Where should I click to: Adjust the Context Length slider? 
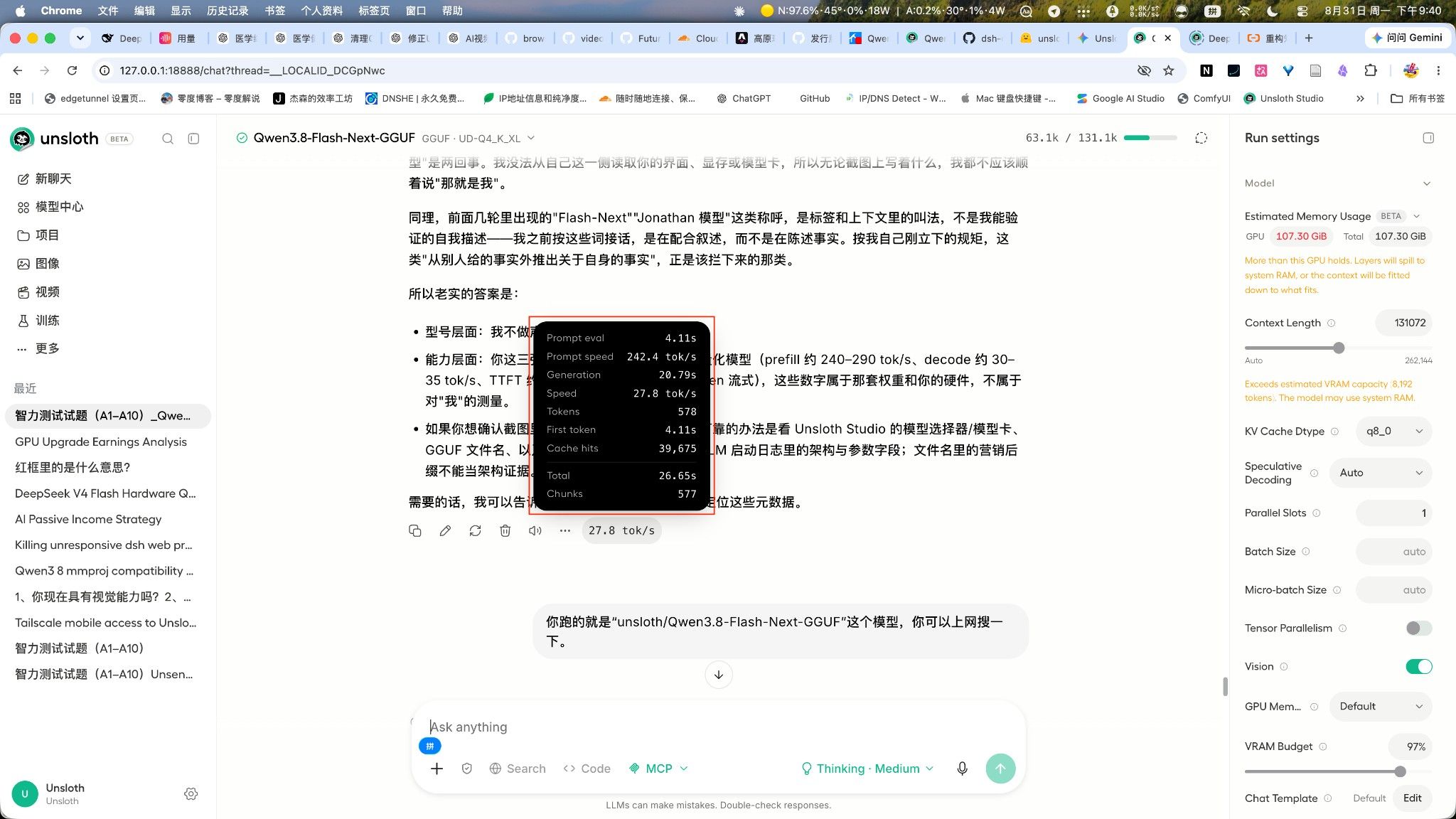tap(1339, 348)
